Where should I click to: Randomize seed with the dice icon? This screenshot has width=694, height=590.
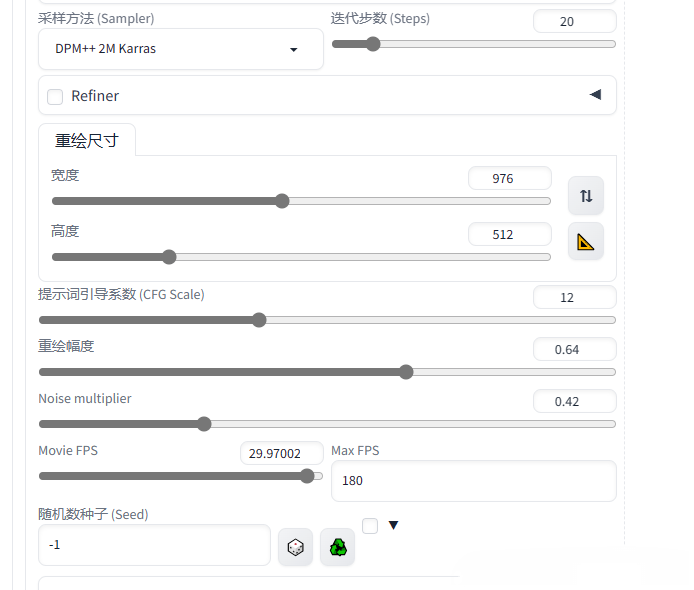(295, 547)
